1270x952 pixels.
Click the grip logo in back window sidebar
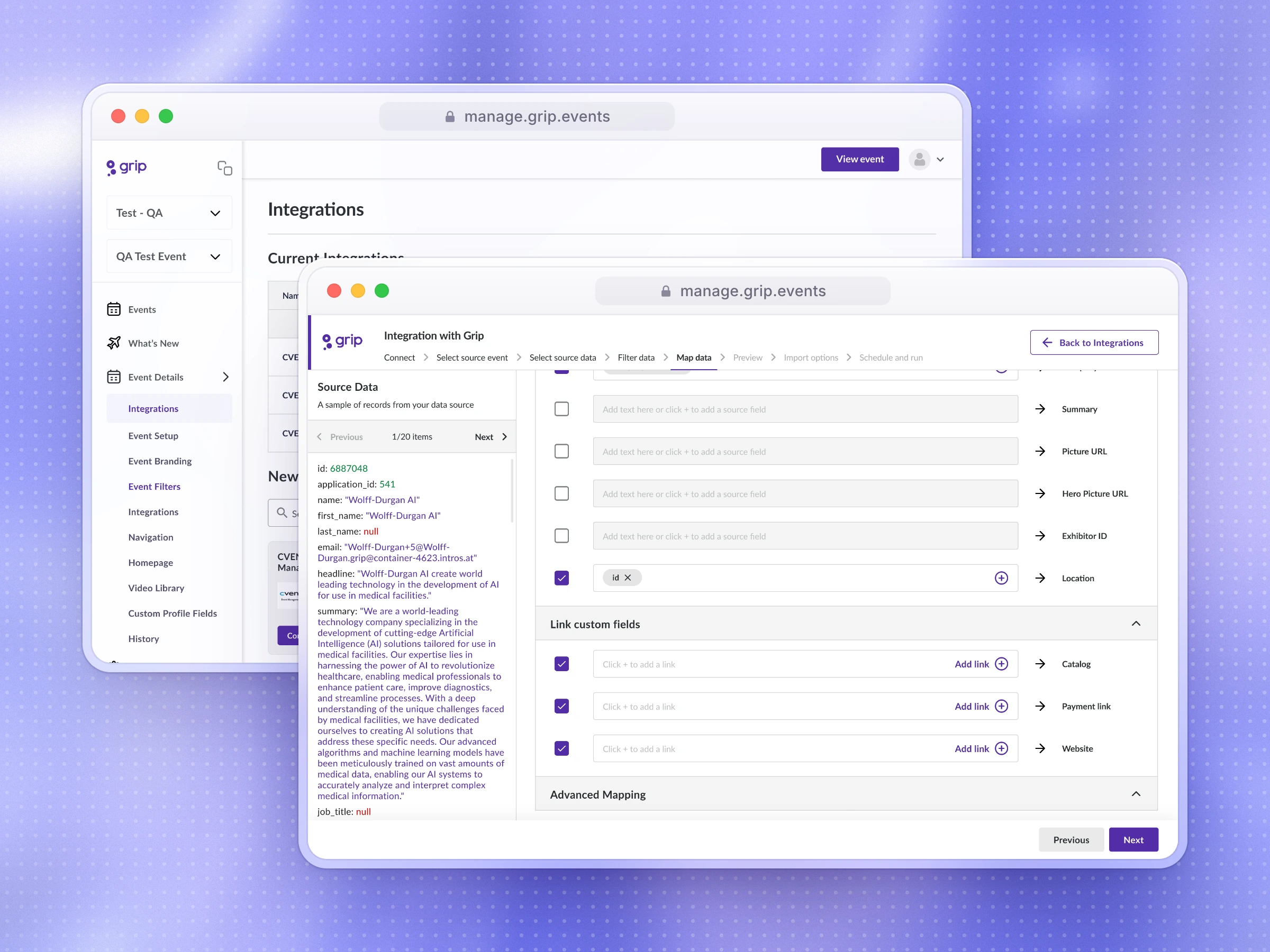[x=126, y=167]
